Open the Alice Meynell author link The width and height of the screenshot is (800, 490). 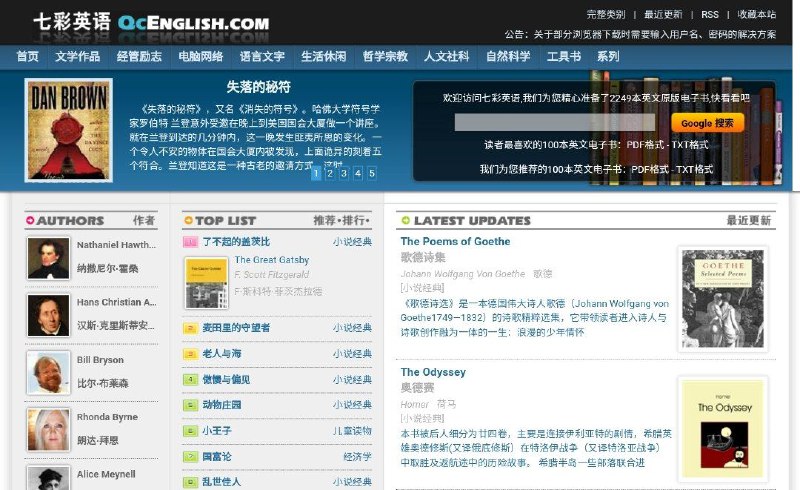point(106,474)
